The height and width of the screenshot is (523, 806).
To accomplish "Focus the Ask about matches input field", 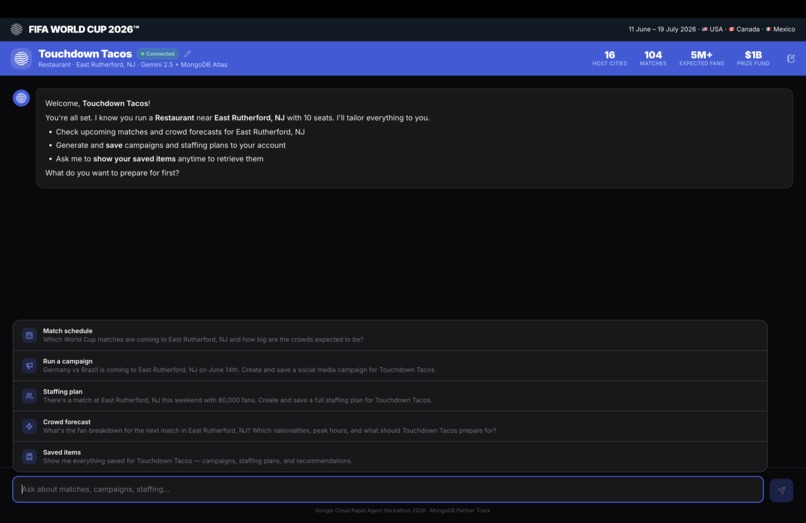I will pos(388,489).
